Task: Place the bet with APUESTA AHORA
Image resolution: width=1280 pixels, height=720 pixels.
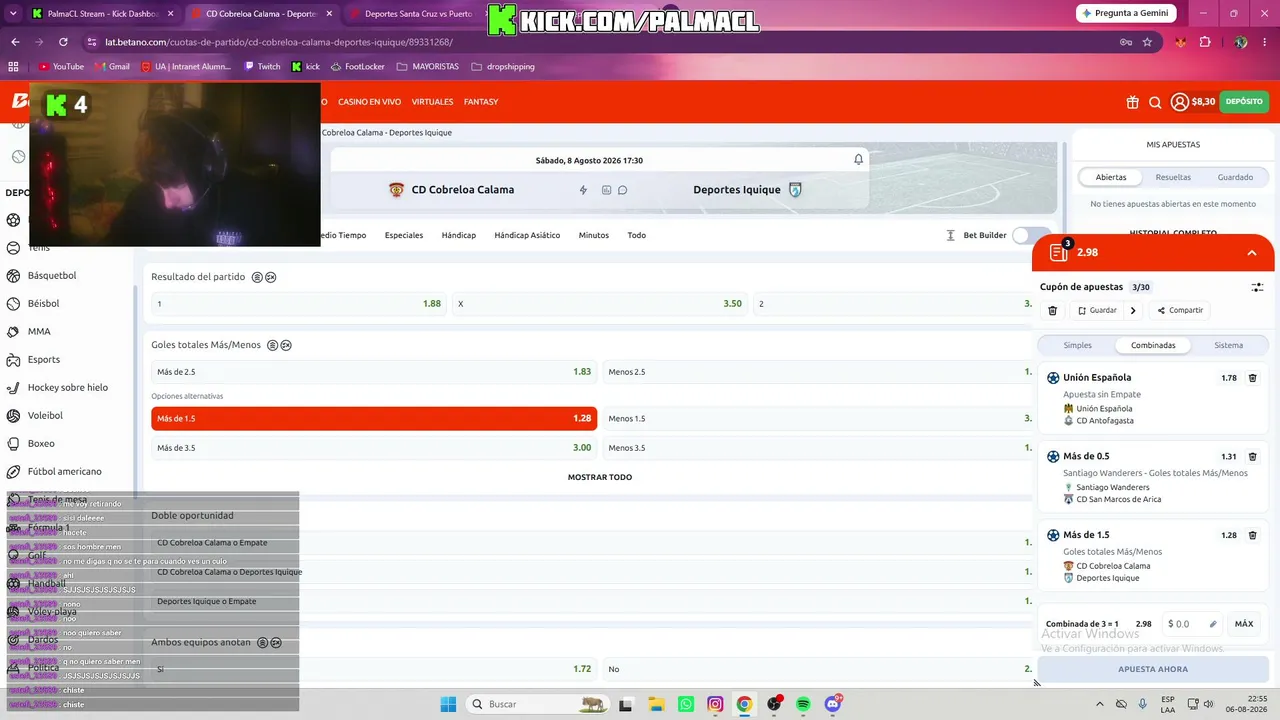Action: (x=1153, y=669)
